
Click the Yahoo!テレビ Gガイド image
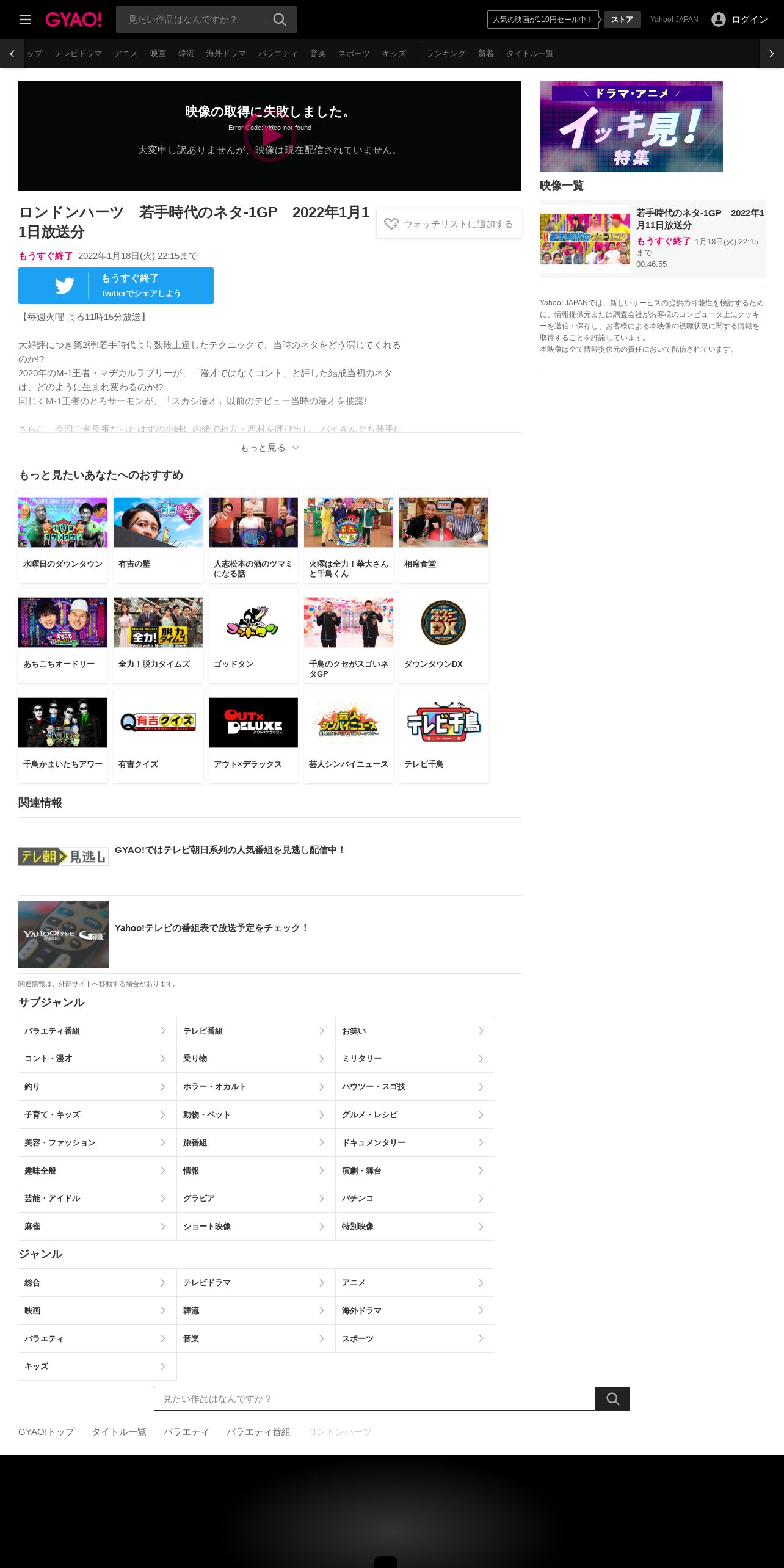click(x=64, y=934)
